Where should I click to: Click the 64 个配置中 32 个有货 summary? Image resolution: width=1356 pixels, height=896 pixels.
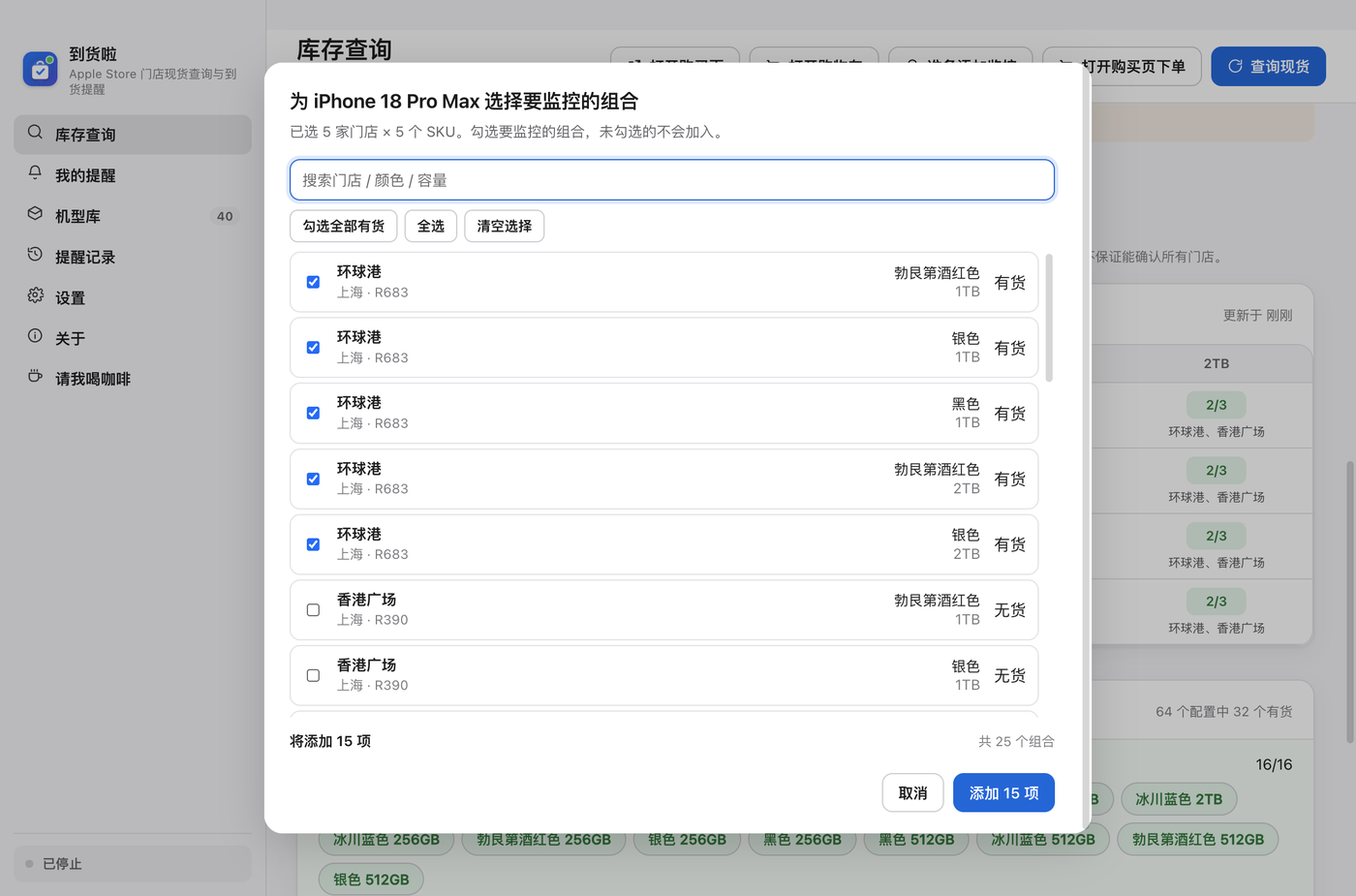[1224, 712]
